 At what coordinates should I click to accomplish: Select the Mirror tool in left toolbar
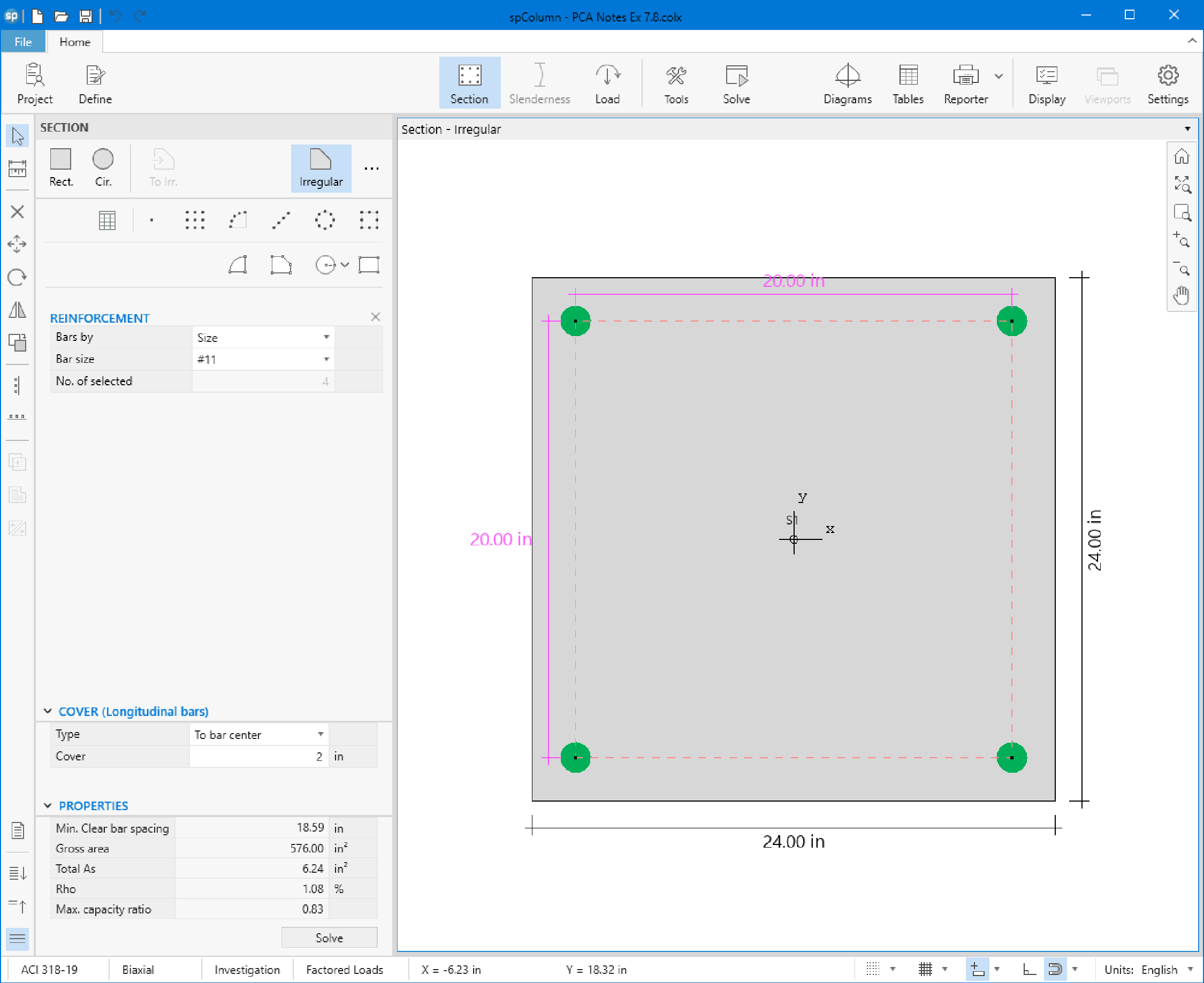coord(18,310)
